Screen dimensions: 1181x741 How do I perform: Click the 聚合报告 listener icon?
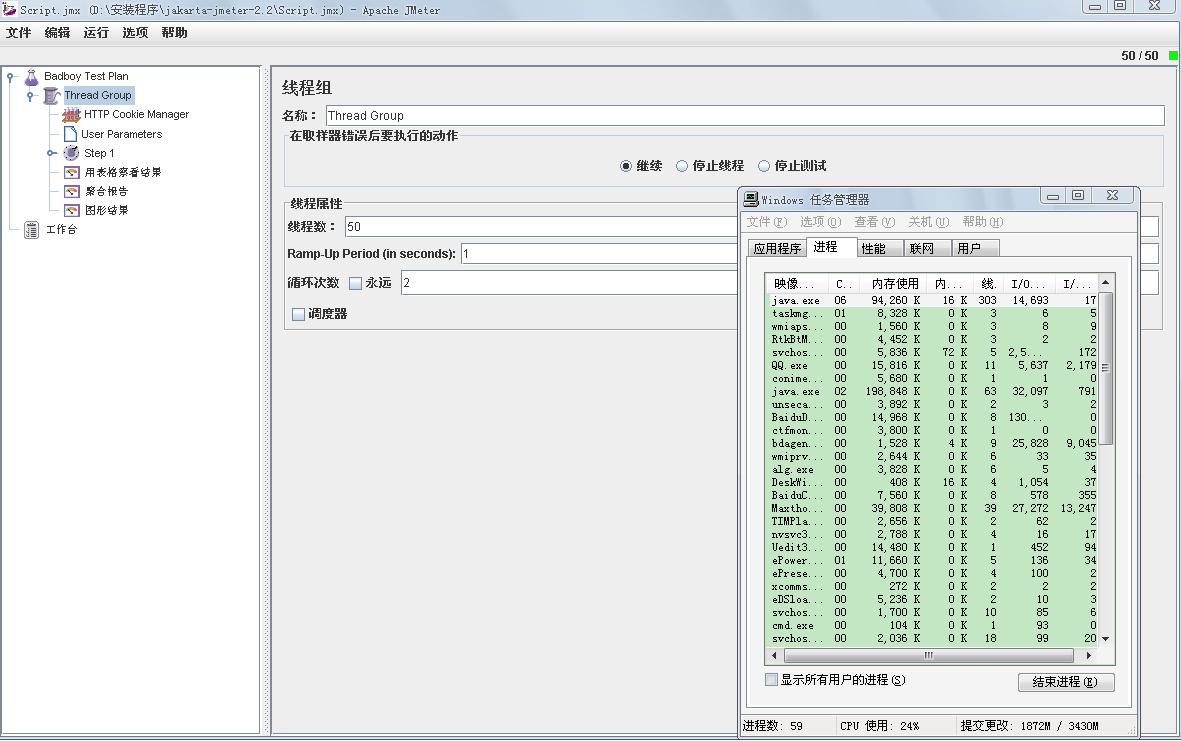(72, 191)
